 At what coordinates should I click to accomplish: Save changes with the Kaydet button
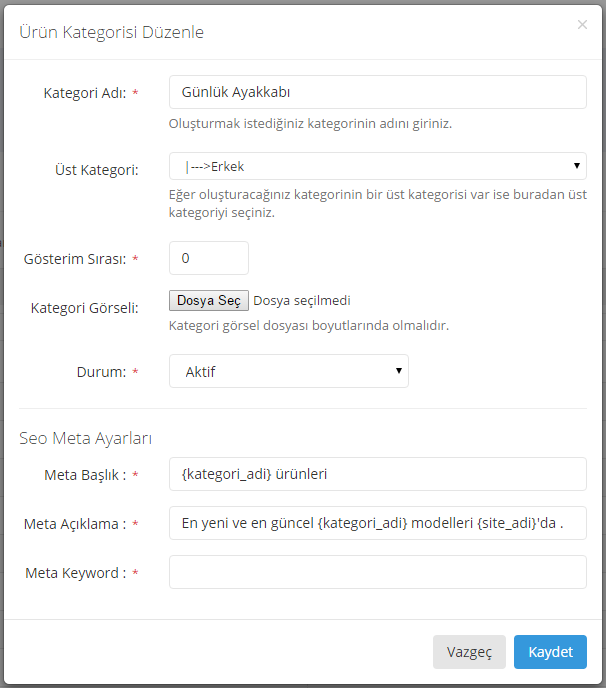[x=550, y=652]
